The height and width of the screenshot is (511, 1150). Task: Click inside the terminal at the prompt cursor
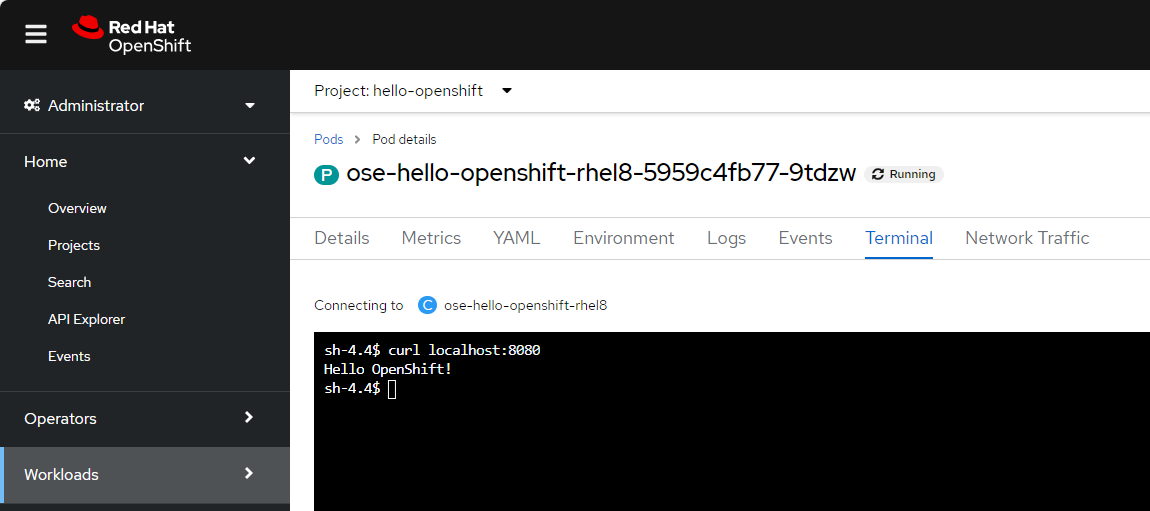point(392,389)
